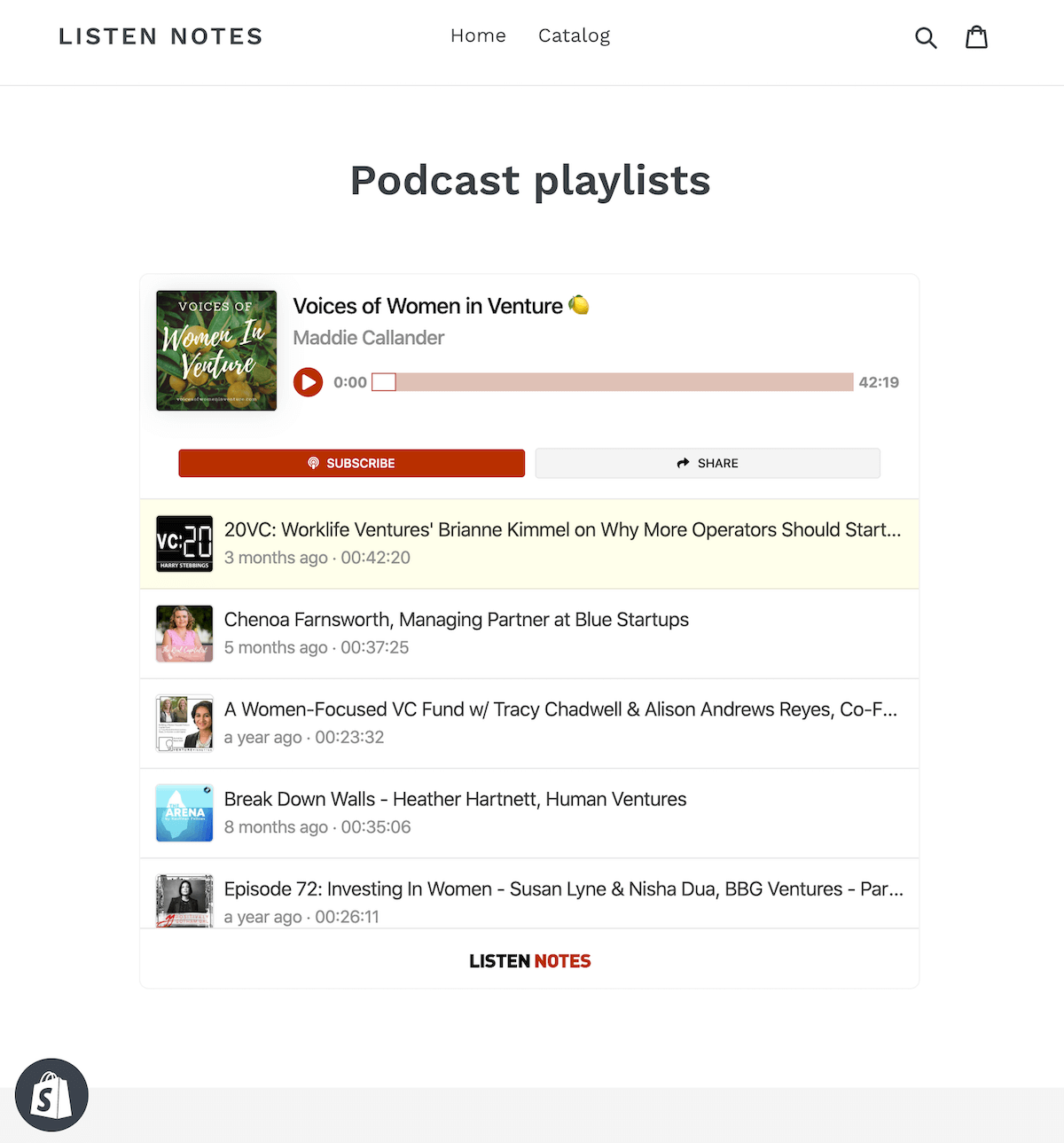This screenshot has height=1143, width=1064.
Task: Click the Chenoa Farnsworth episode thumbnail
Action: pos(184,633)
